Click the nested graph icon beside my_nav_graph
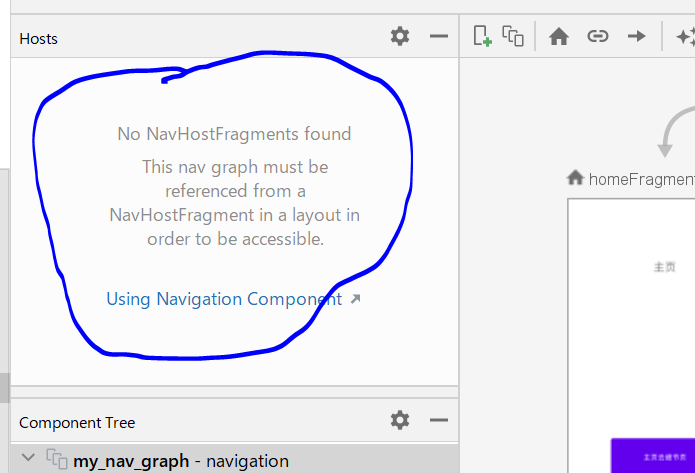 pos(57,458)
